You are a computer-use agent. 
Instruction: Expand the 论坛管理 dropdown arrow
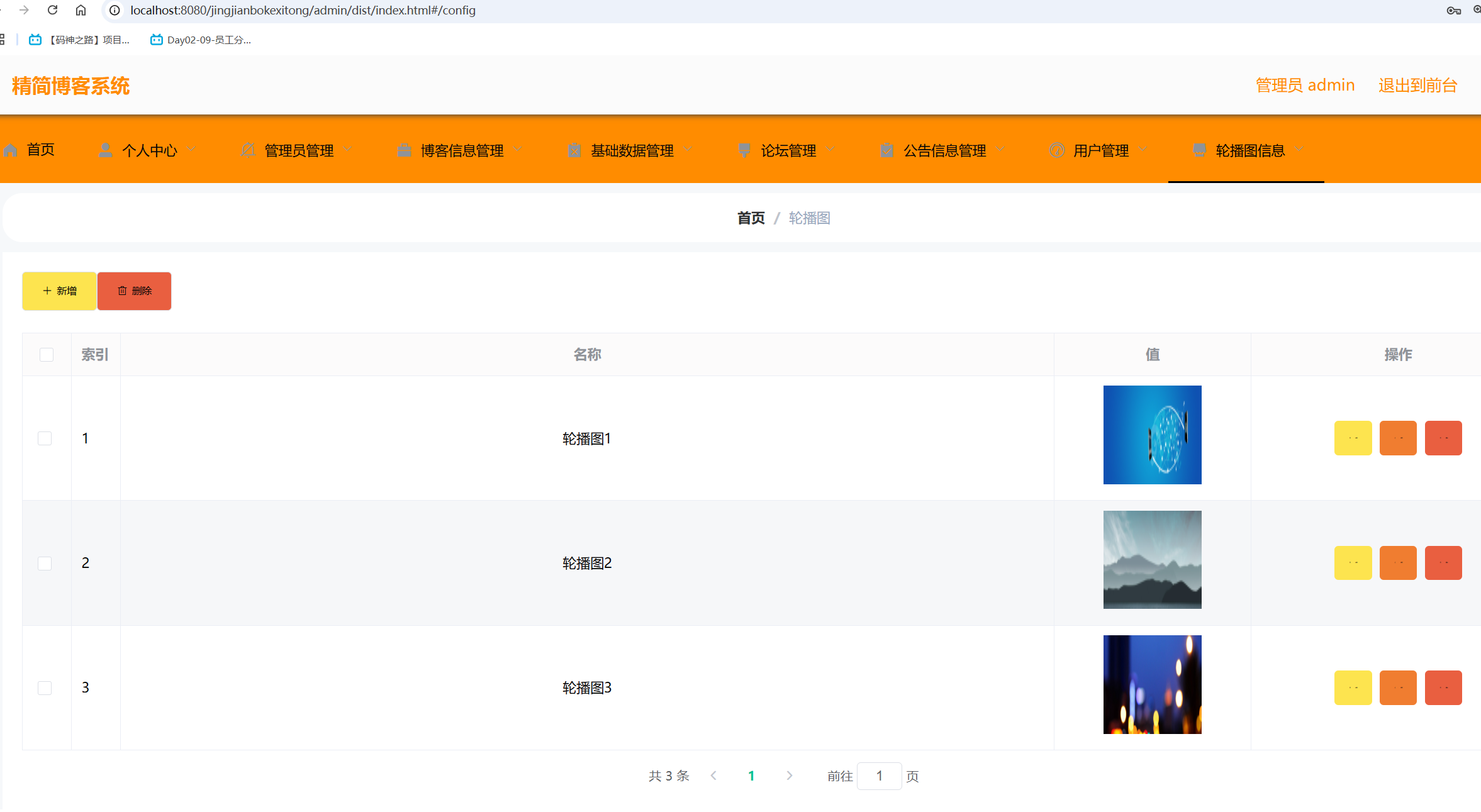pyautogui.click(x=830, y=150)
